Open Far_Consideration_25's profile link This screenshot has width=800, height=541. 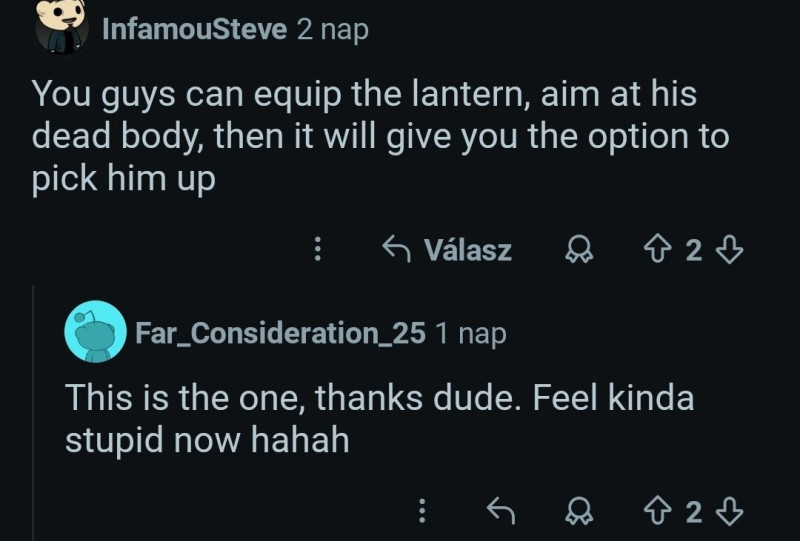tap(281, 332)
